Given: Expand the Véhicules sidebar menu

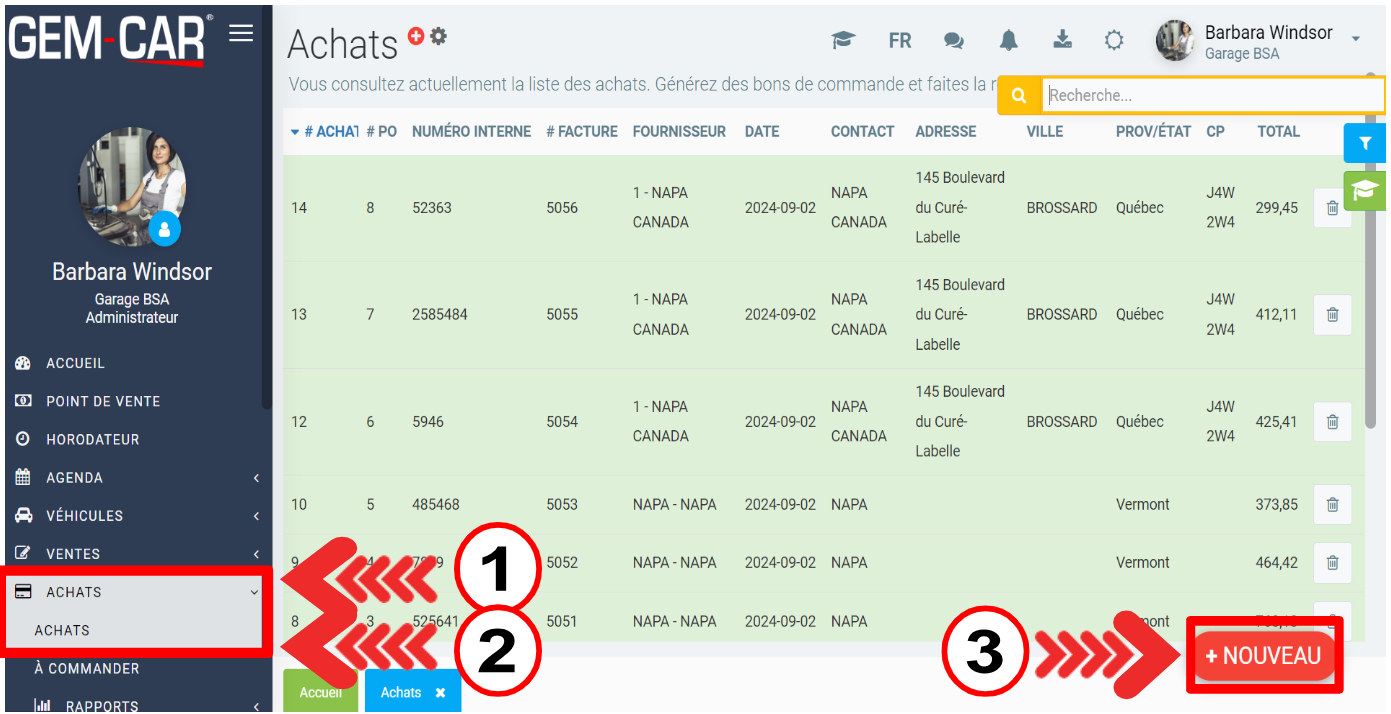Looking at the screenshot, I should click(x=135, y=516).
